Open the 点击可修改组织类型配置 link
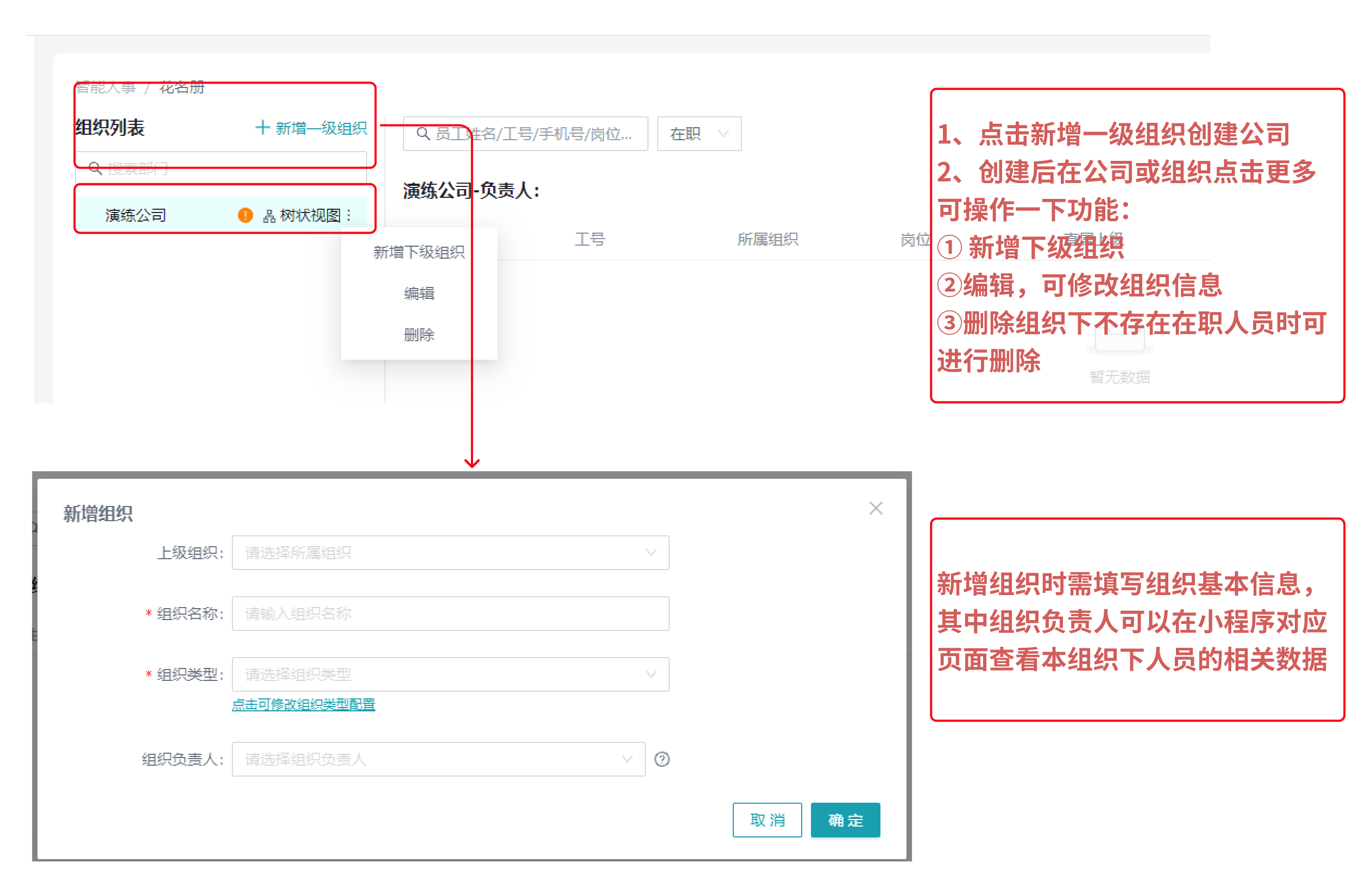Image resolution: width=1372 pixels, height=888 pixels. [x=303, y=704]
